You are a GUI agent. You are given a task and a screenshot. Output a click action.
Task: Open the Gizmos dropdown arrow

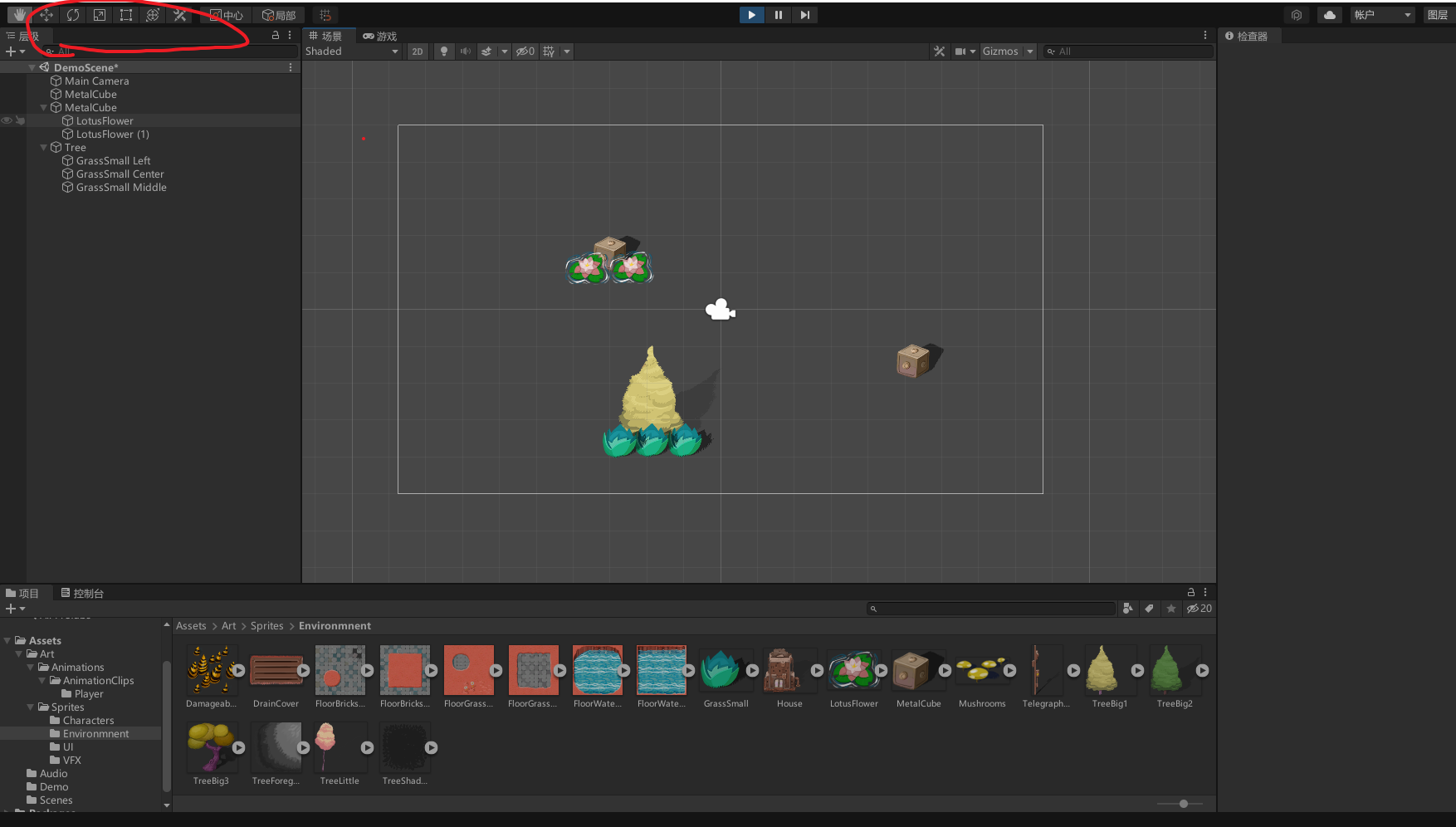point(1030,51)
